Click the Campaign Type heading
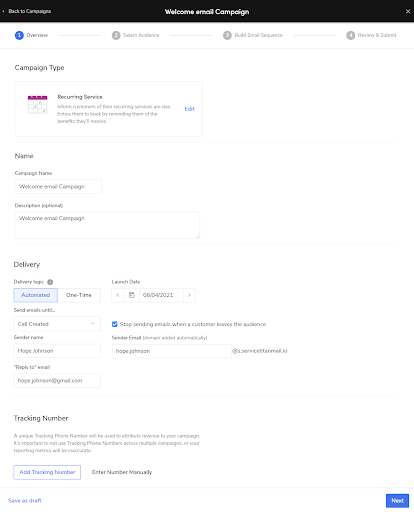The image size is (414, 512). (x=39, y=68)
